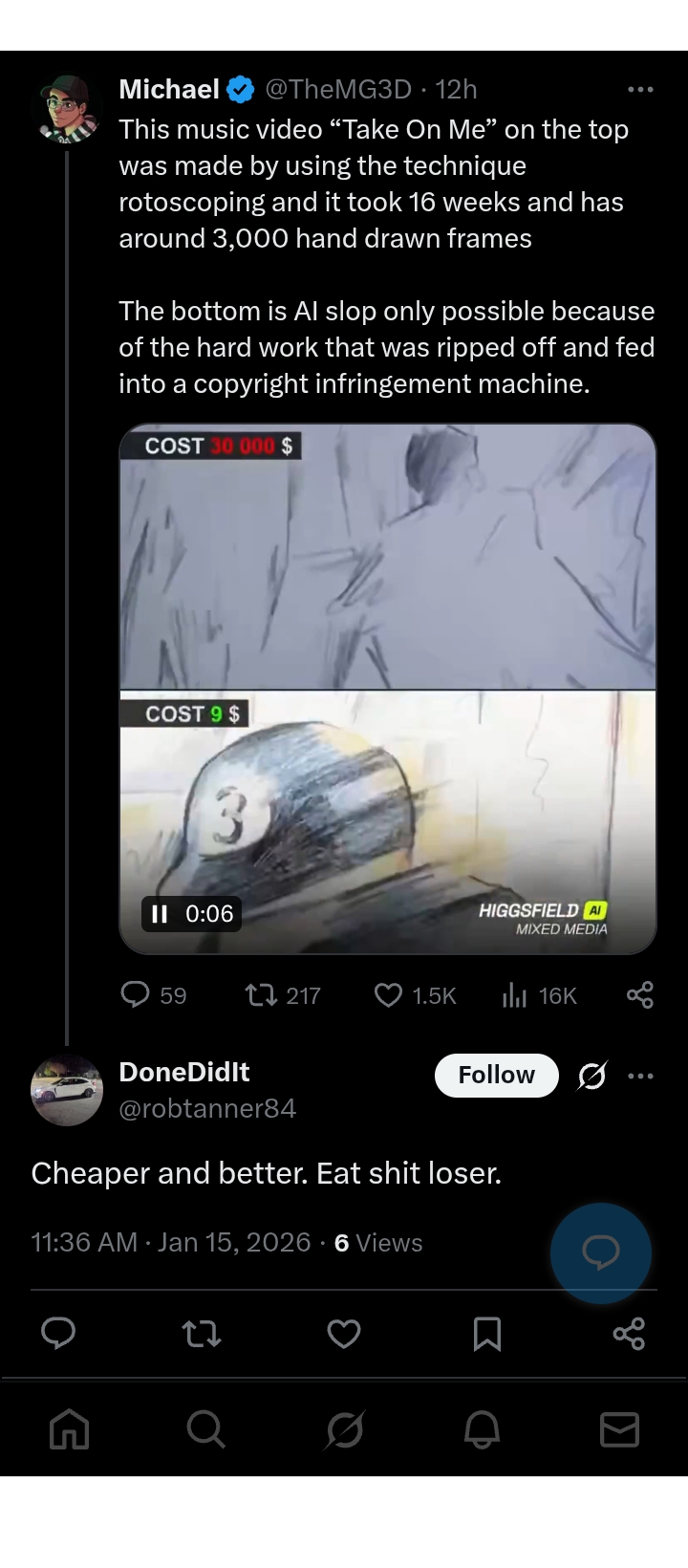Tap Grok icon beside Follow button
The image size is (688, 1568).
(x=591, y=1076)
